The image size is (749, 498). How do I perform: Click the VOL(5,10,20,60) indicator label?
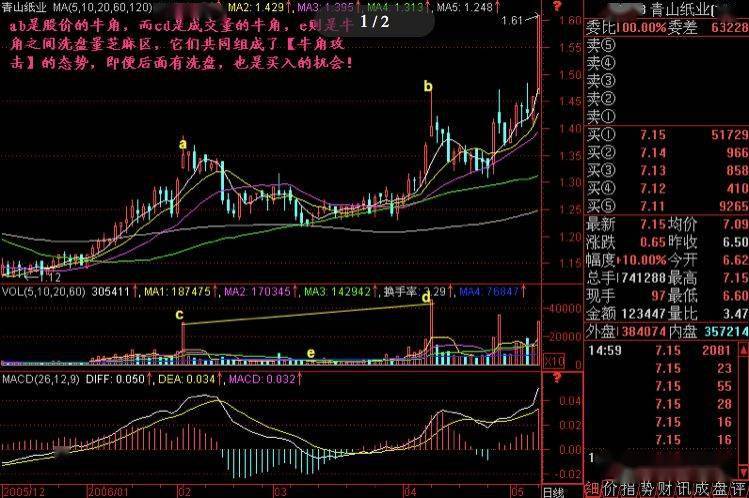pyautogui.click(x=43, y=291)
